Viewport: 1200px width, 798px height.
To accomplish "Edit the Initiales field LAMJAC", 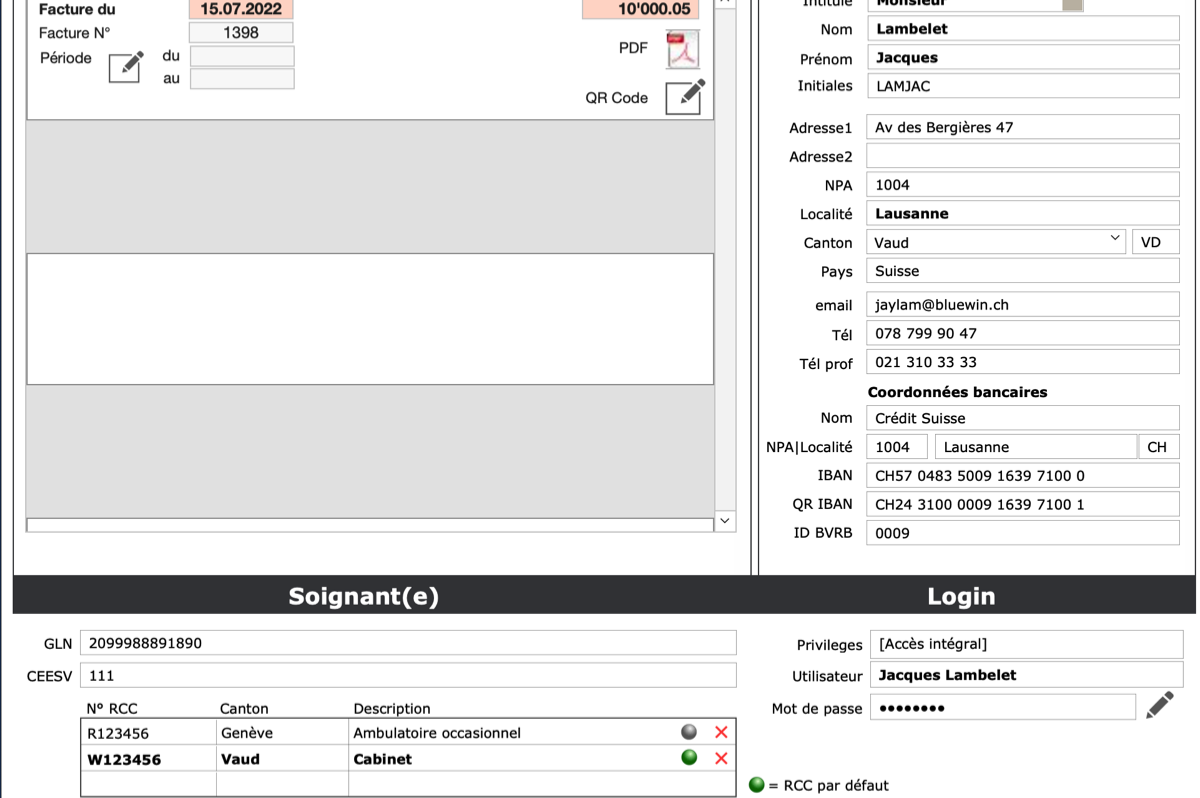I will point(1023,86).
